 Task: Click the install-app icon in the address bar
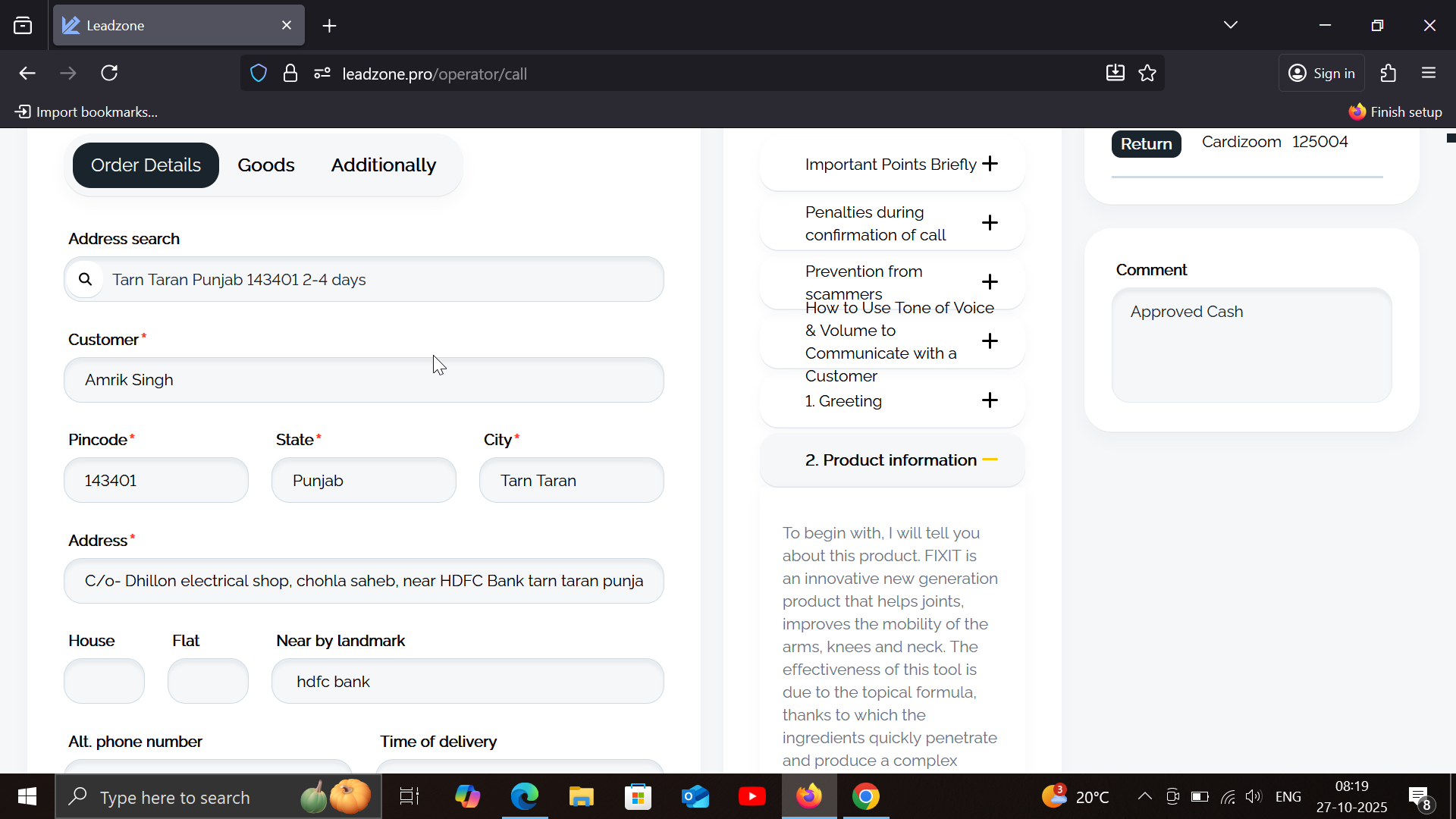[x=1115, y=73]
